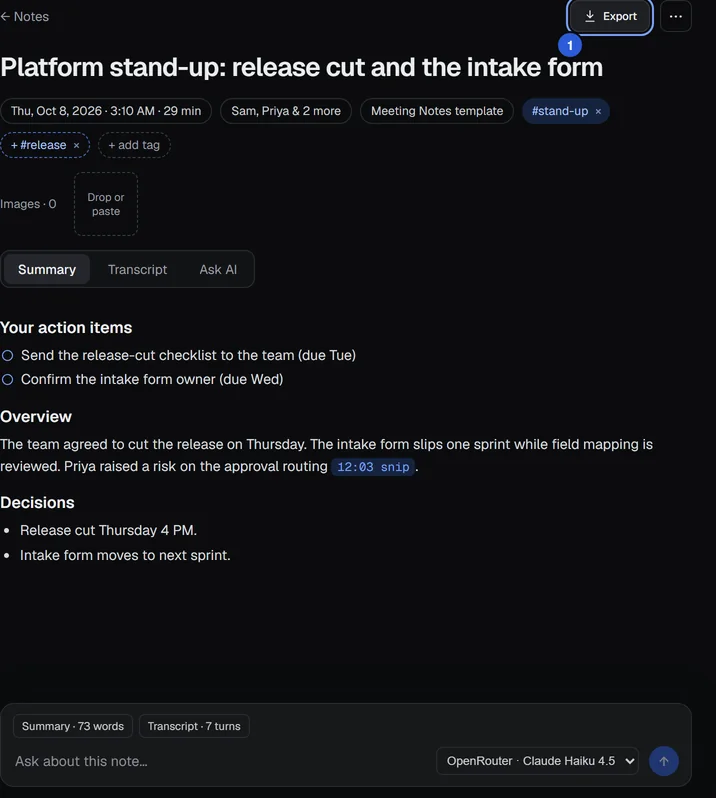Click the Summary 73 words context chip

point(73,726)
